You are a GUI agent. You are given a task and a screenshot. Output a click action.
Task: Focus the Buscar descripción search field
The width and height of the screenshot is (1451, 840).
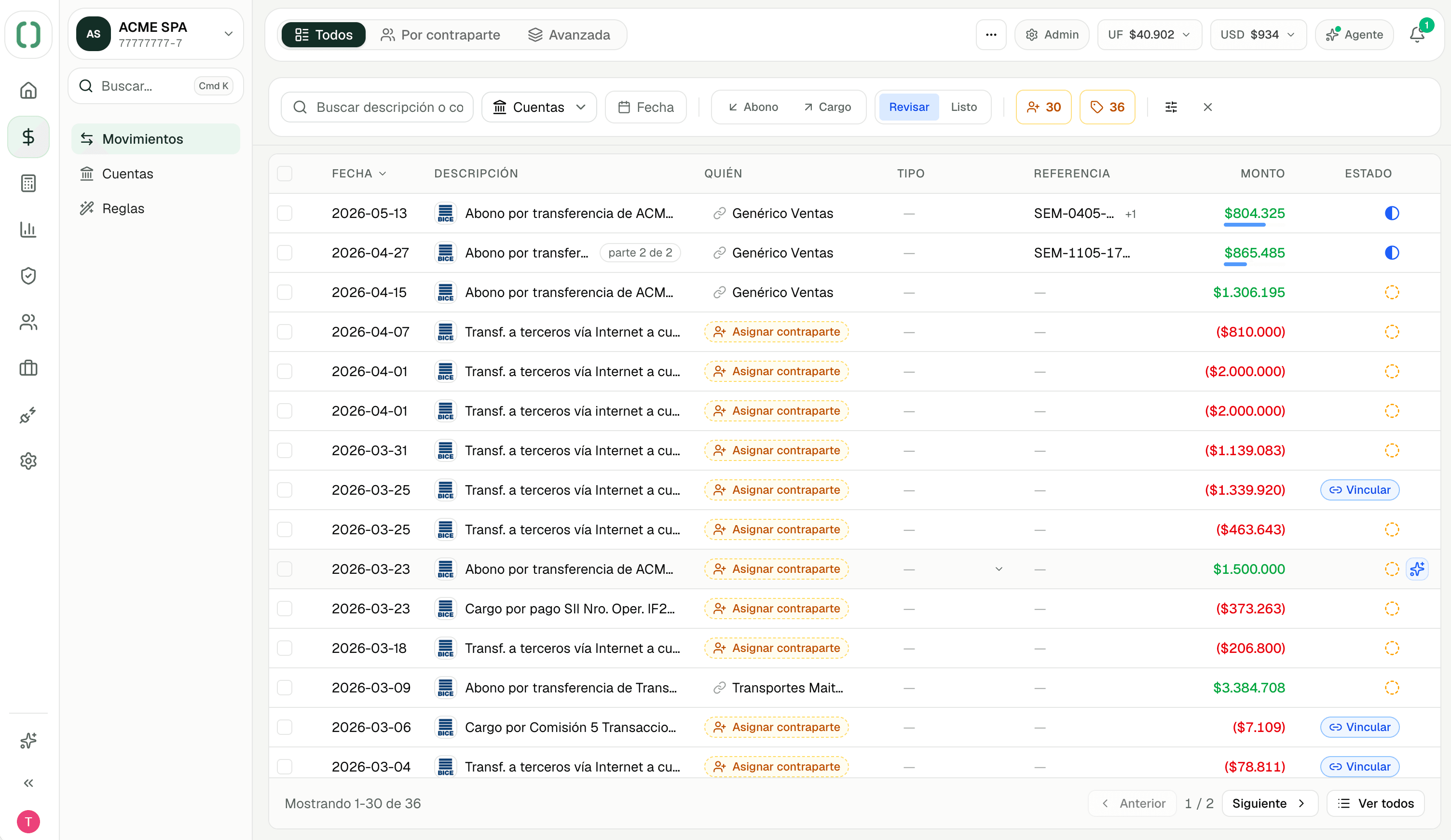[377, 107]
